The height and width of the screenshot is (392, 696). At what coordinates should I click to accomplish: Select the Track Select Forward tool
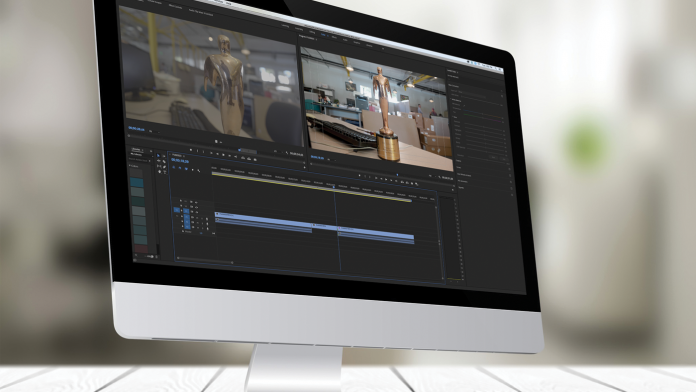[x=164, y=156]
